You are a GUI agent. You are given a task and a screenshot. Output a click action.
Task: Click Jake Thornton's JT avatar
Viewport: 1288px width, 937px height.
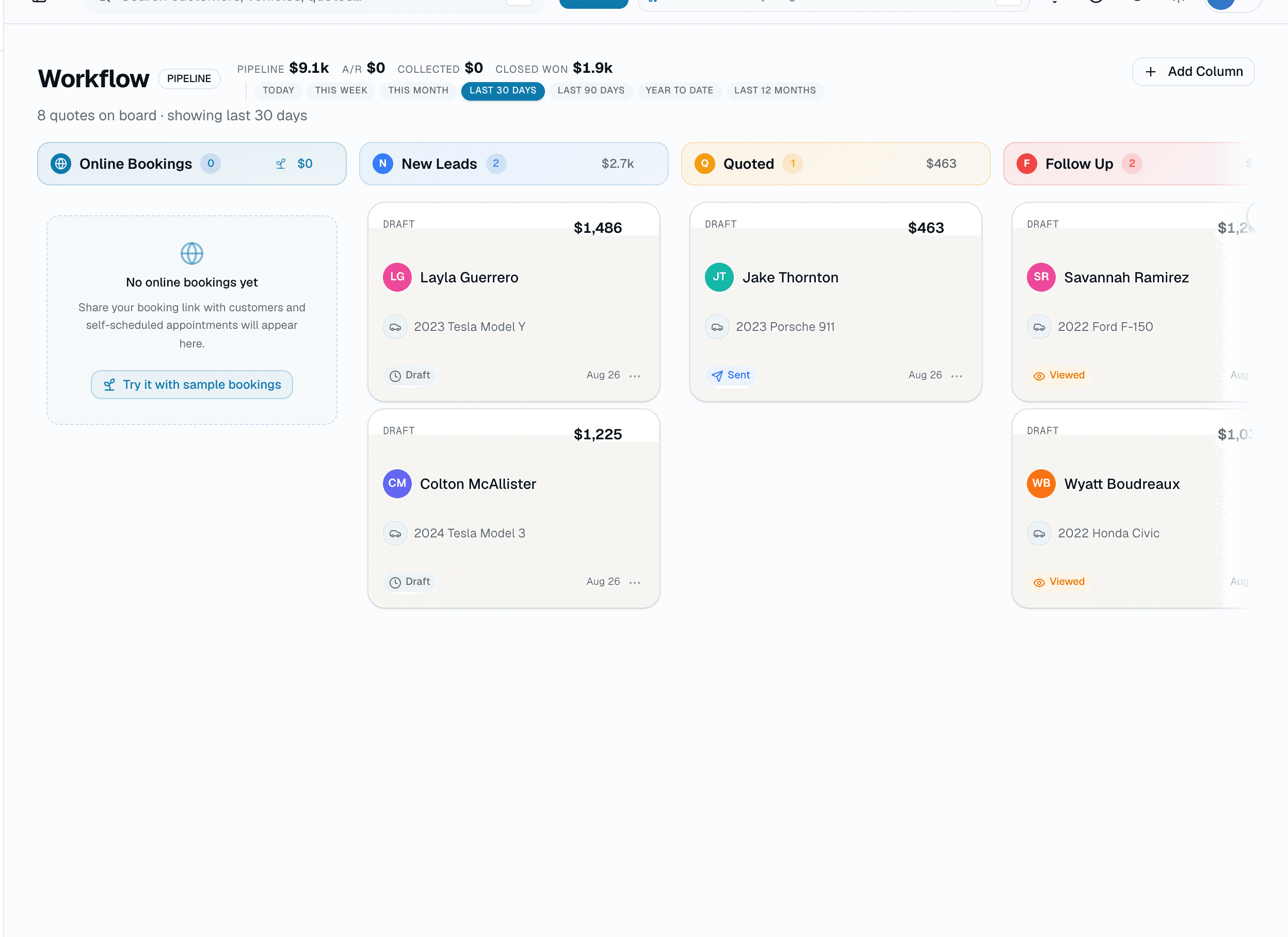click(x=719, y=277)
